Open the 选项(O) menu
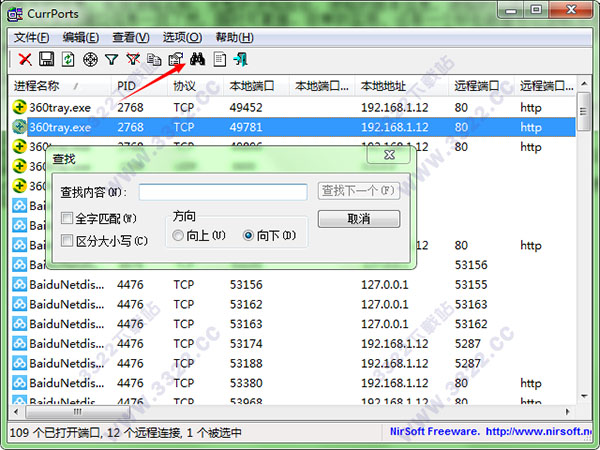The image size is (600, 450). 183,38
